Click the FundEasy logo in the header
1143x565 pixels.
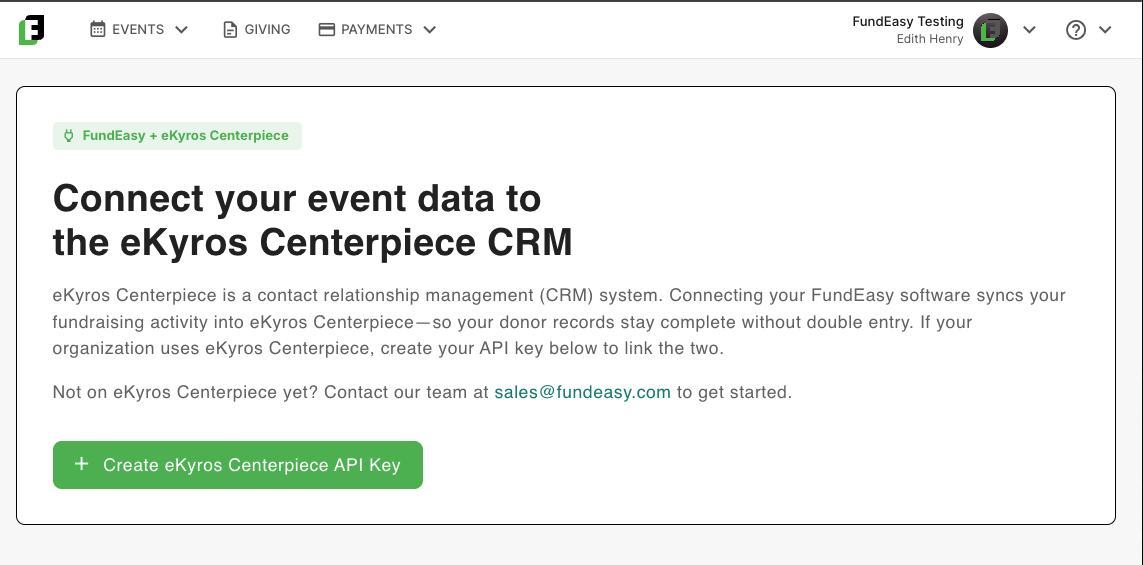[x=31, y=30]
